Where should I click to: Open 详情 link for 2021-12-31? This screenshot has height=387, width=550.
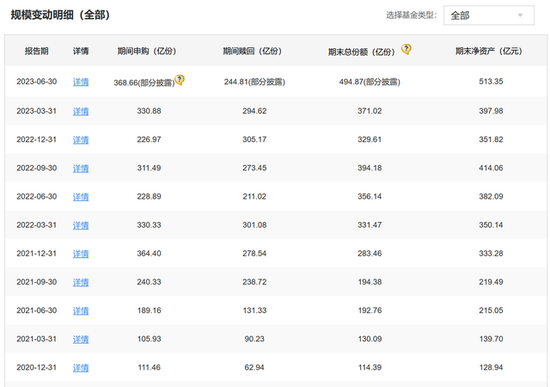point(81,253)
